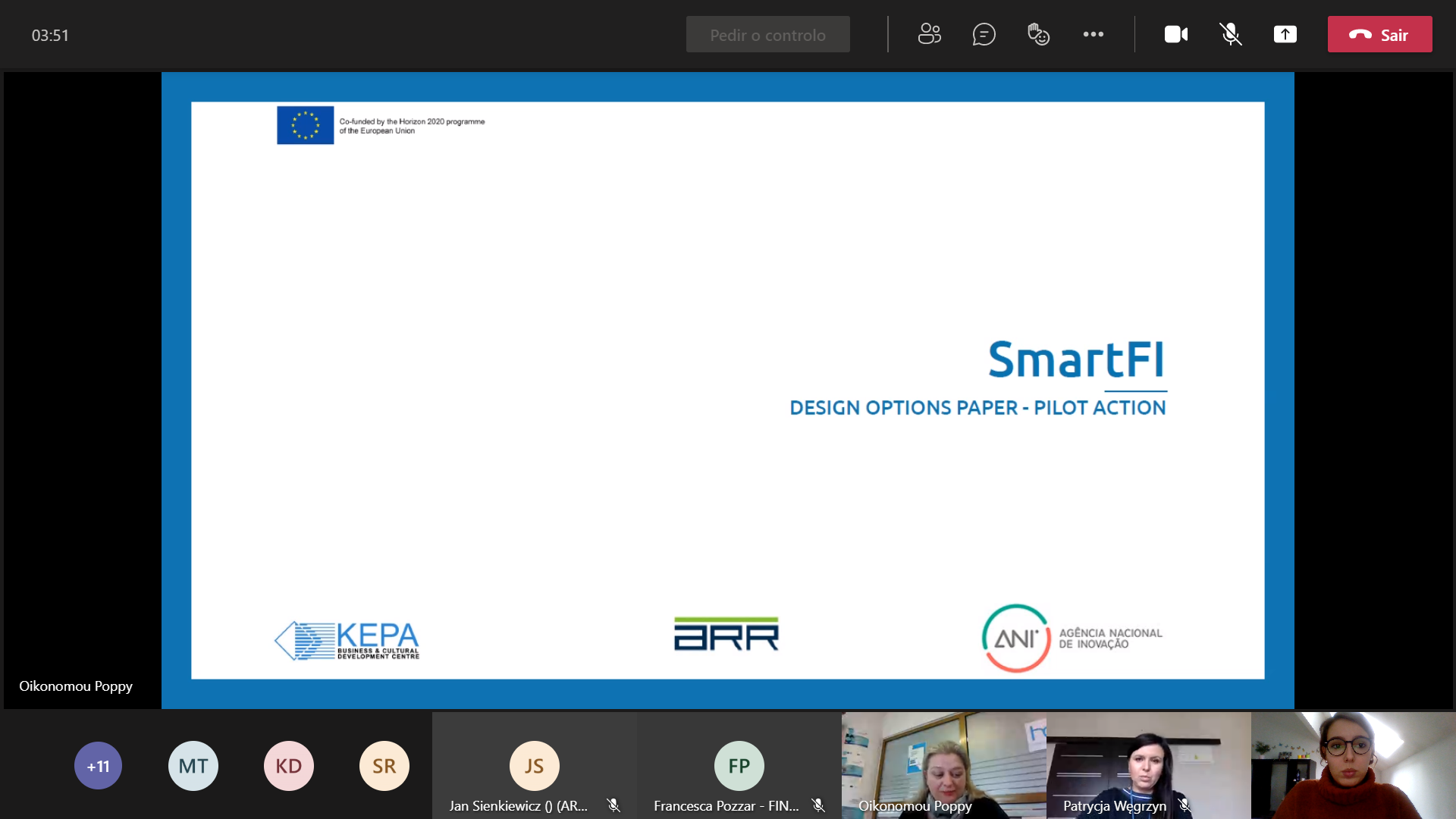The height and width of the screenshot is (819, 1456).
Task: Click the SmartFI title on the shared slide
Action: point(1076,359)
